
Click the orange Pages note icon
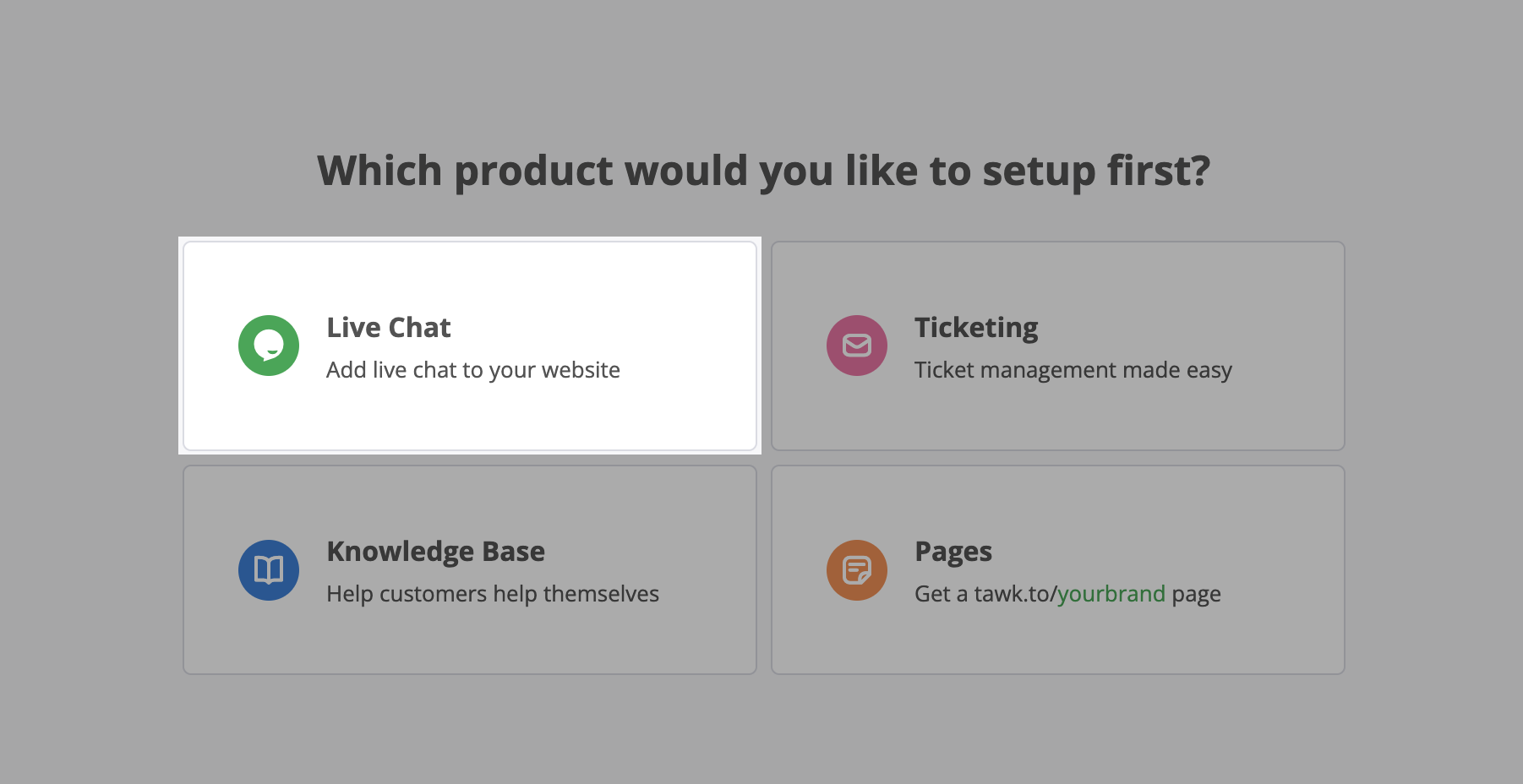coord(857,570)
